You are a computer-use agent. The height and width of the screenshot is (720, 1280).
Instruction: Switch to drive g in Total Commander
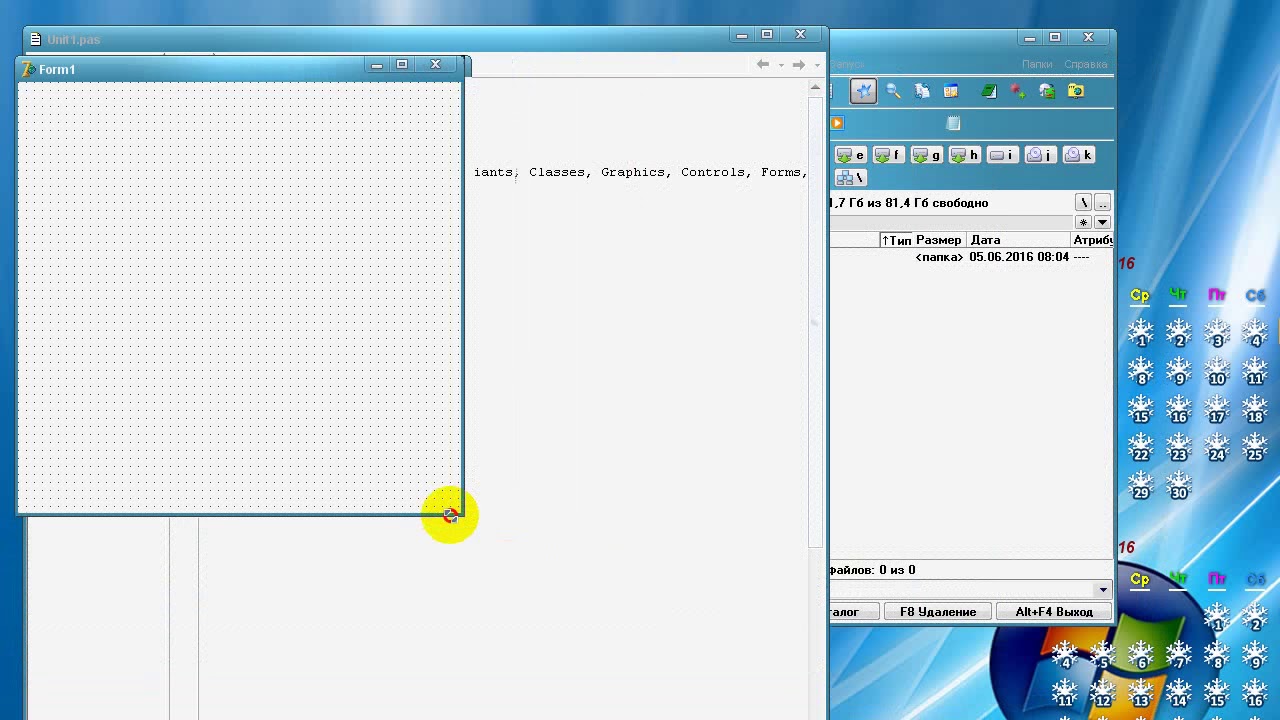coord(926,155)
